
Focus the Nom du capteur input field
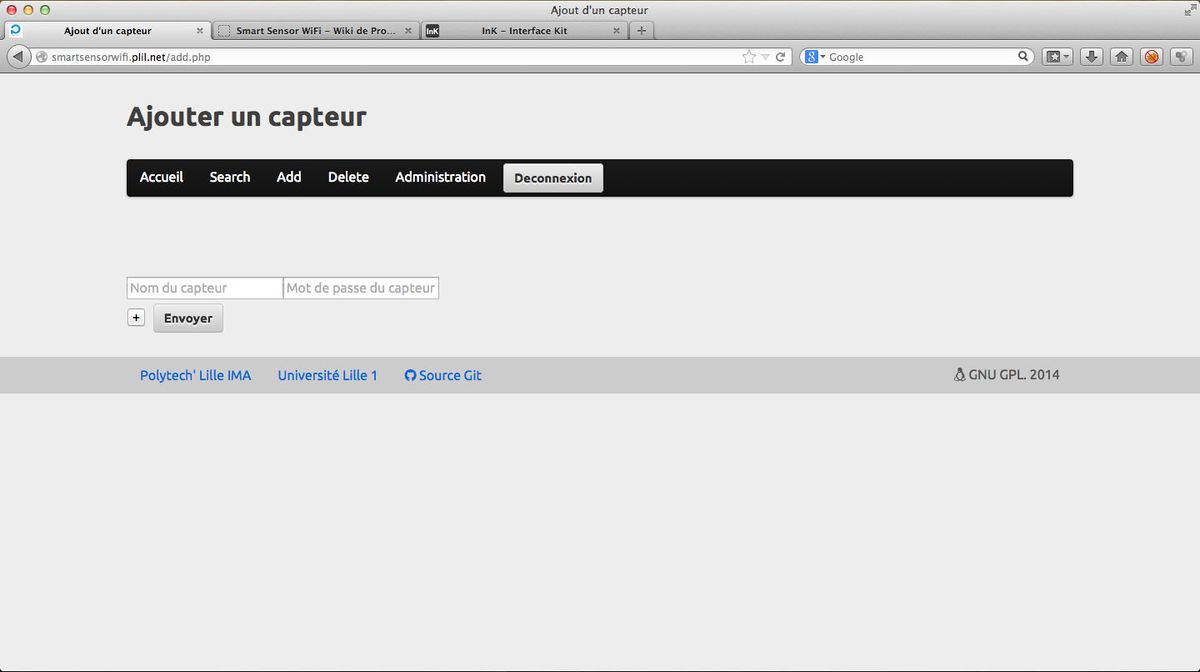pos(205,288)
